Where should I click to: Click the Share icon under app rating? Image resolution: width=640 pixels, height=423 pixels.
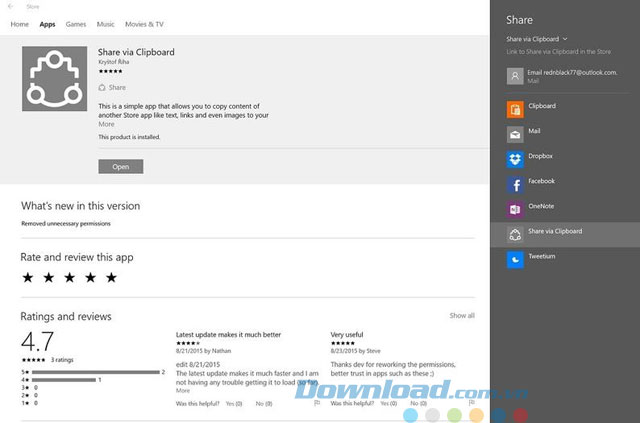[102, 87]
